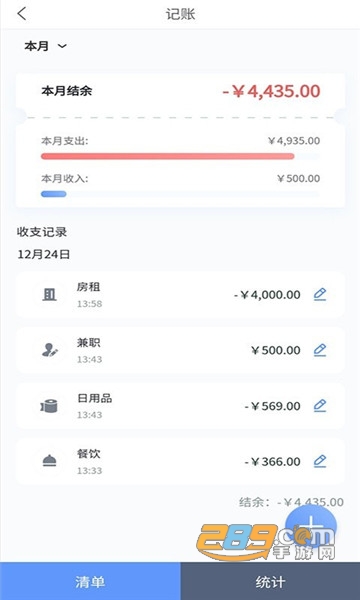Select the 本月结余 balance card
This screenshot has height=600, width=360.
(180, 92)
